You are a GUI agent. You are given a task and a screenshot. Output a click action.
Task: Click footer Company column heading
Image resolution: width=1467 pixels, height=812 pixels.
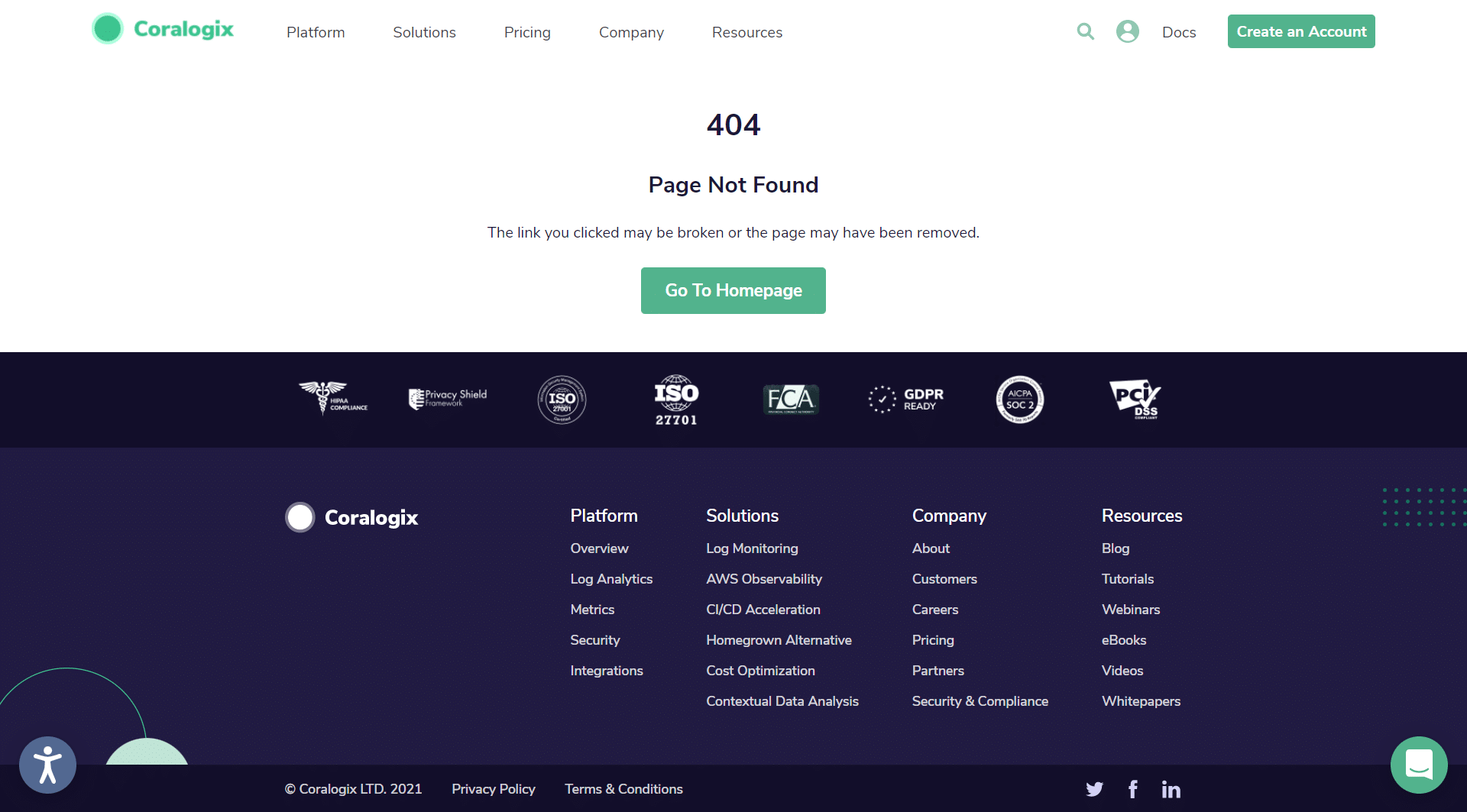point(949,516)
